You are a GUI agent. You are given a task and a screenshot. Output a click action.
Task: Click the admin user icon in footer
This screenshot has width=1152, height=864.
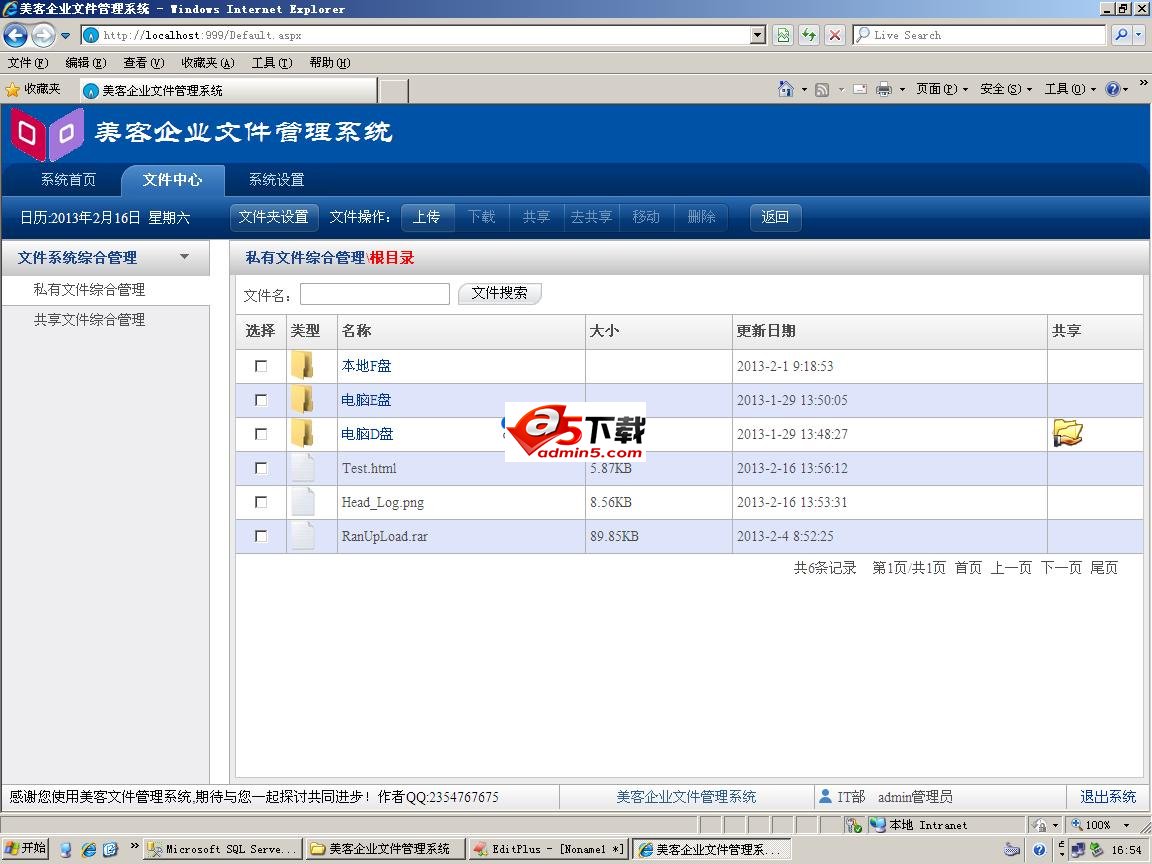pyautogui.click(x=825, y=796)
